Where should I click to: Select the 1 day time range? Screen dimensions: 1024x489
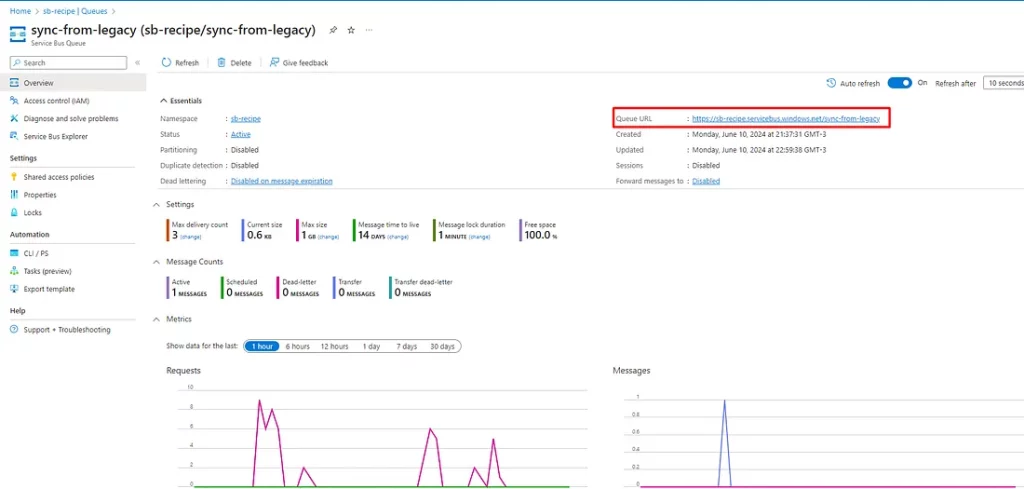(372, 347)
